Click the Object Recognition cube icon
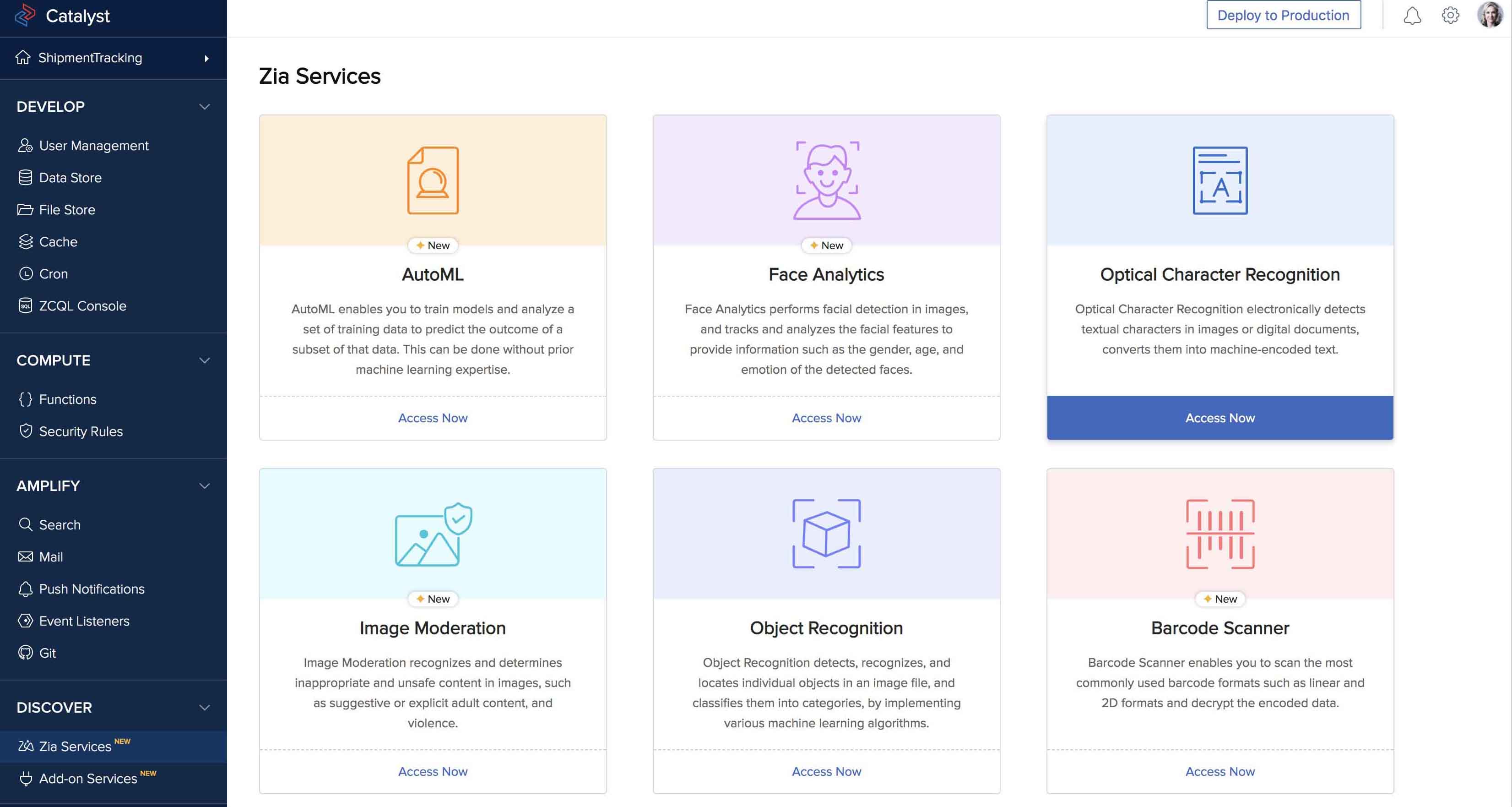 (826, 534)
